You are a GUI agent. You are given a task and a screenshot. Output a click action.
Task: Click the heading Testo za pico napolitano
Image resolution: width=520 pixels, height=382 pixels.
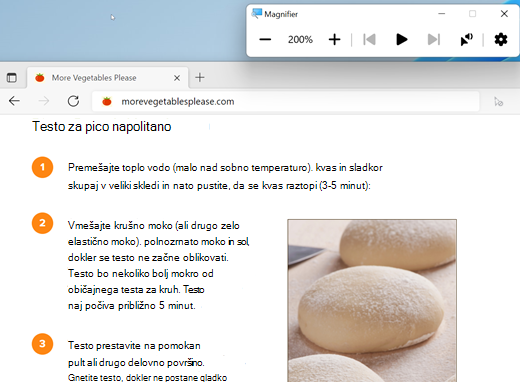(x=102, y=127)
